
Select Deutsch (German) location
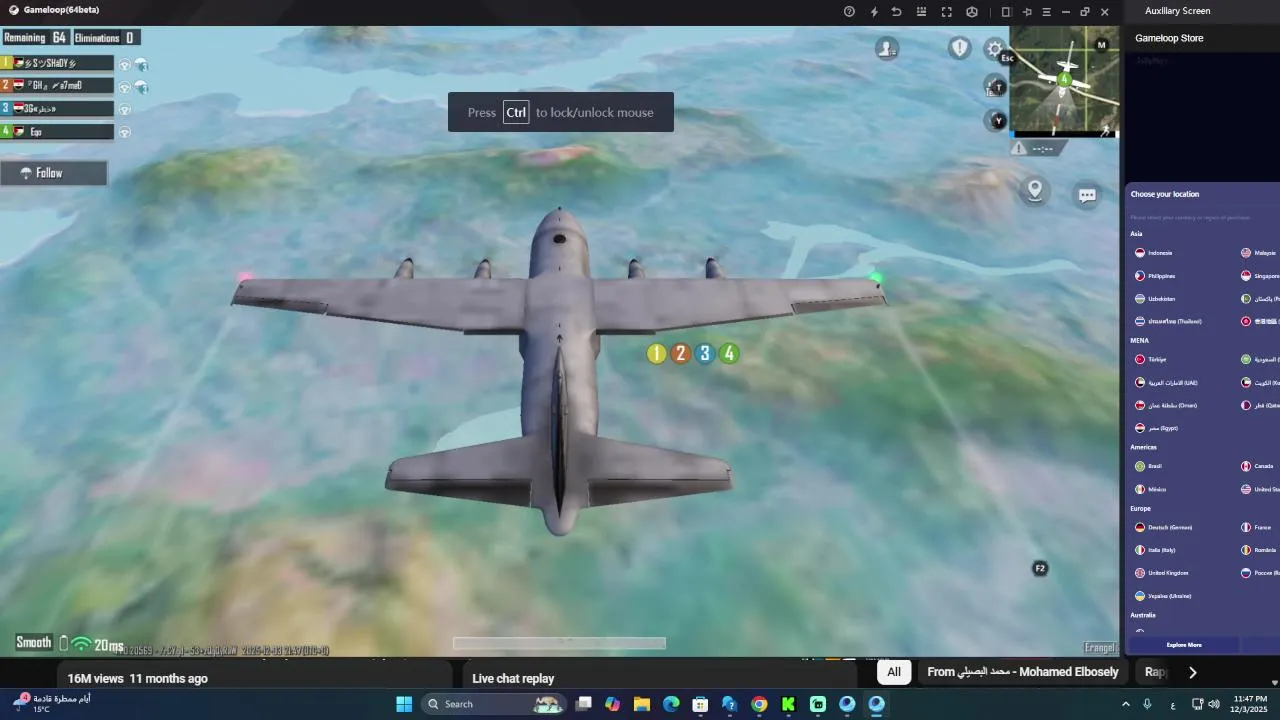tap(1164, 527)
